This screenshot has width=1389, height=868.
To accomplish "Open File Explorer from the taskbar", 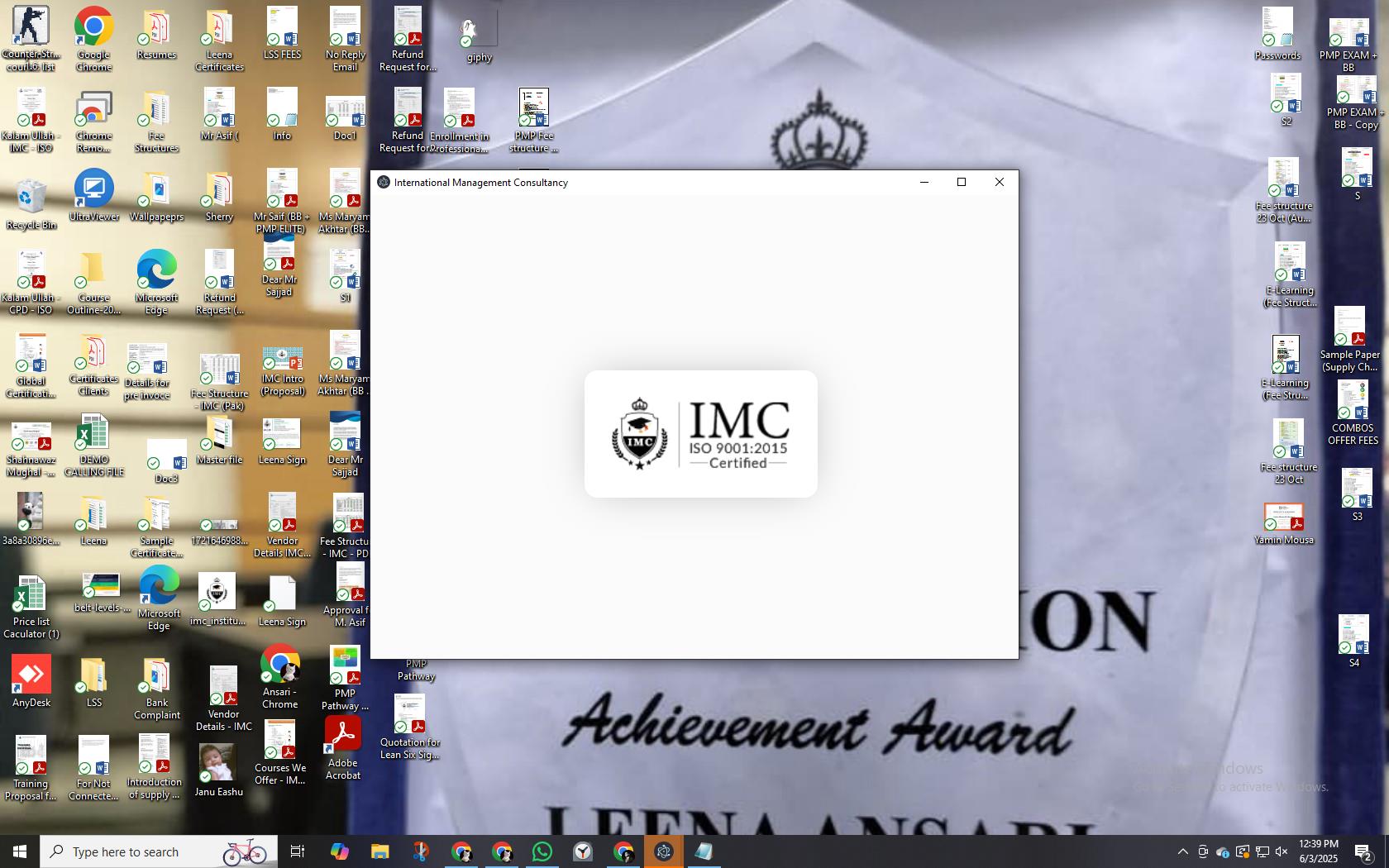I will (379, 851).
